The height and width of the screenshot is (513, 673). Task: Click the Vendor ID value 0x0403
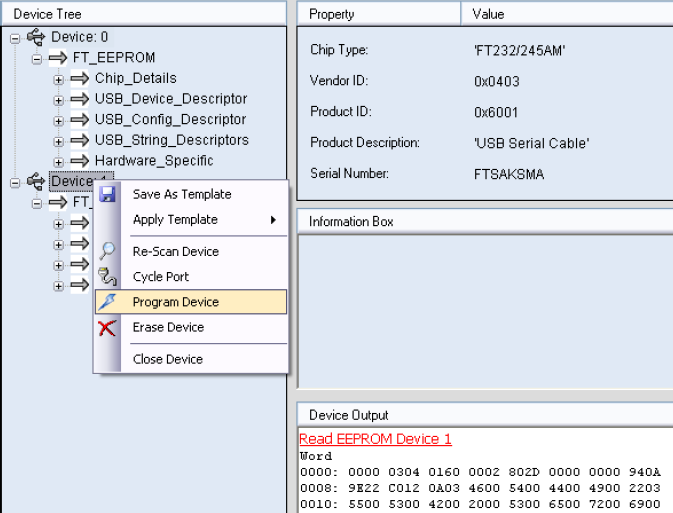[x=497, y=81]
